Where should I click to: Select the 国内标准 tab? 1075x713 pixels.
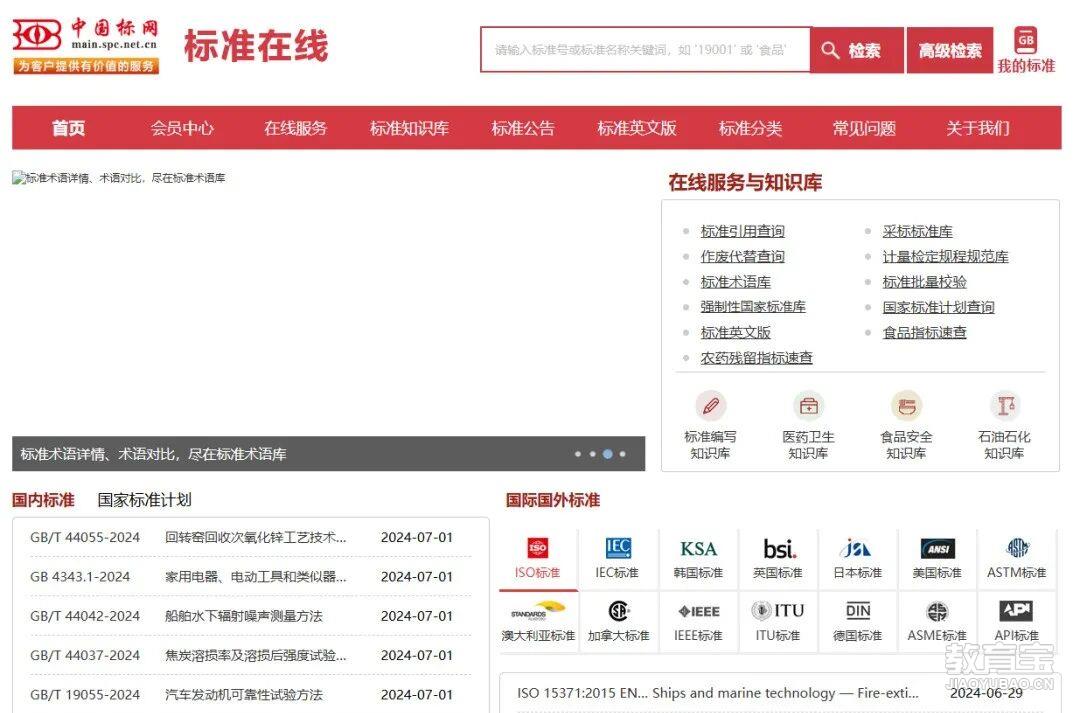tap(41, 499)
